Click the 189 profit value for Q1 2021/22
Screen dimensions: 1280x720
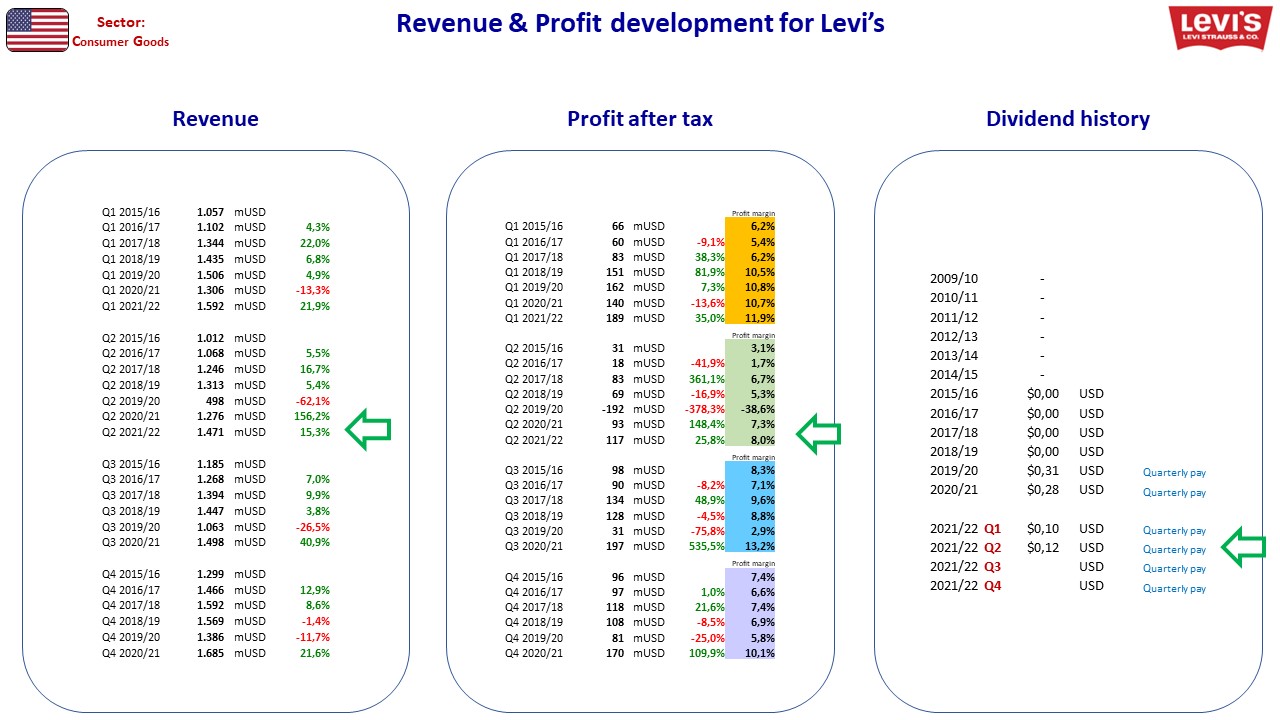[615, 318]
